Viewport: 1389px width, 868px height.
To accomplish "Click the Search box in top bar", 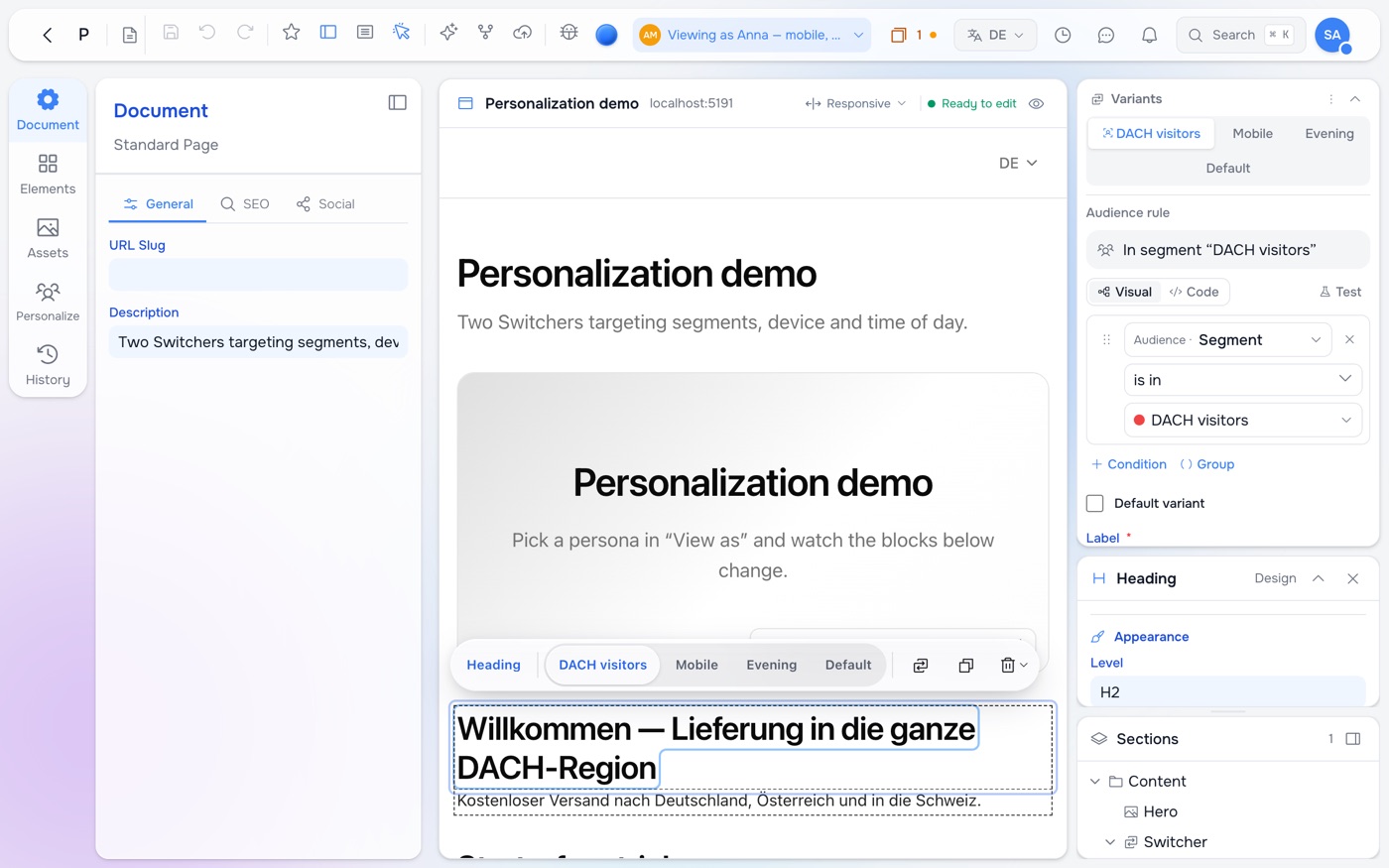I will pyautogui.click(x=1240, y=35).
